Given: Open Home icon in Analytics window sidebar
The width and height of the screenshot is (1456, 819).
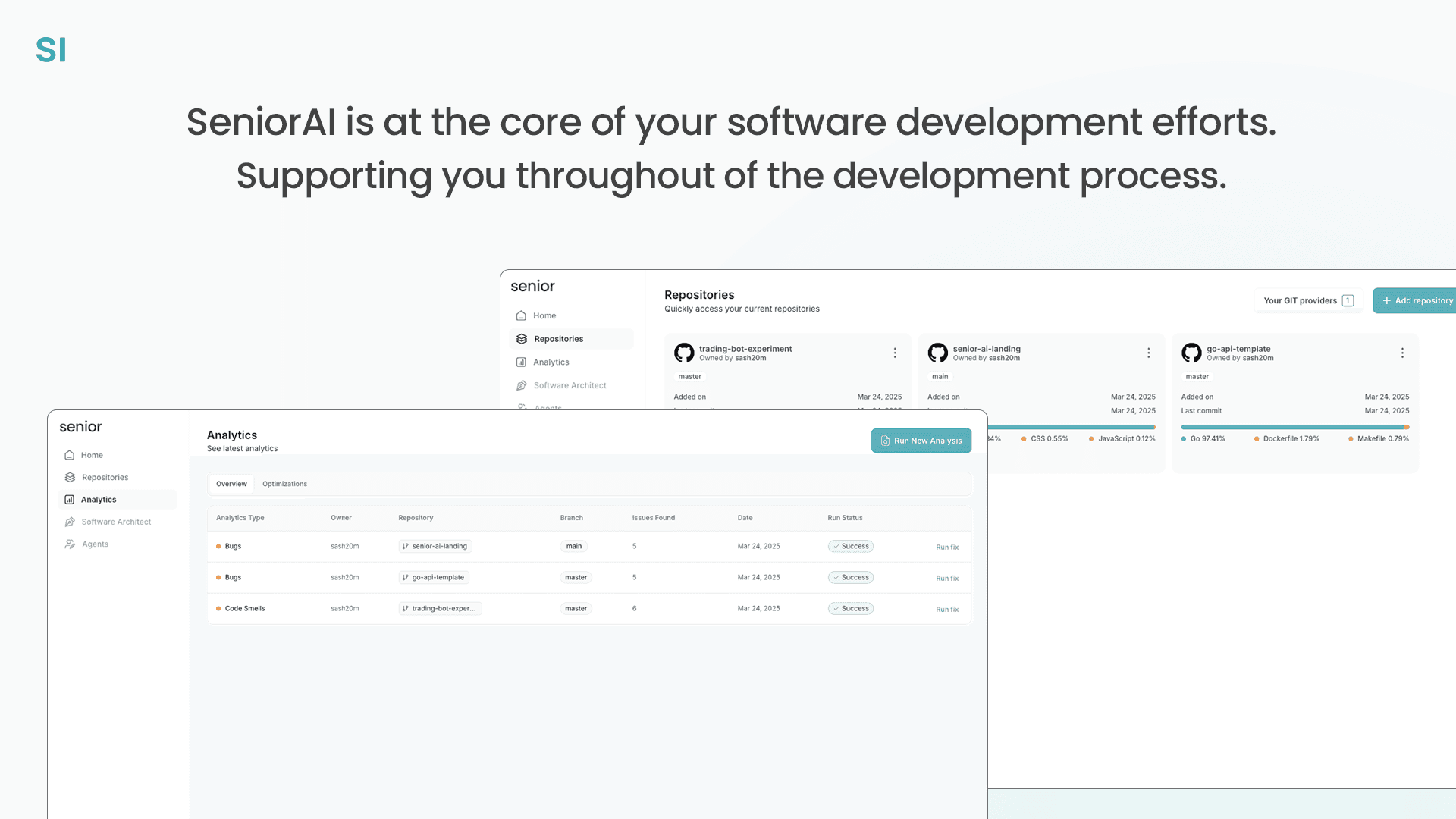Looking at the screenshot, I should click(70, 455).
